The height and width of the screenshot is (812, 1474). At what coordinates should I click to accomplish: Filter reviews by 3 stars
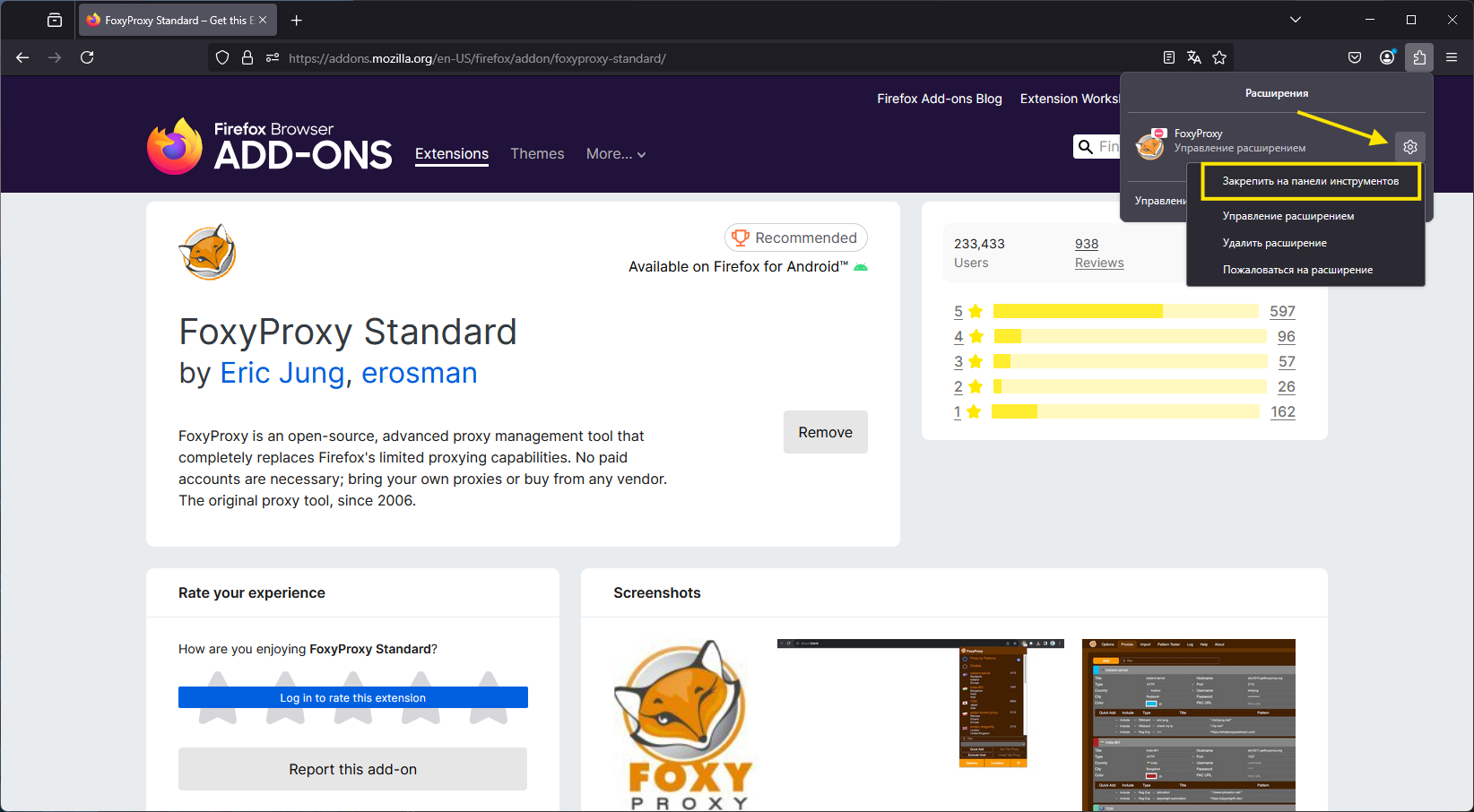pyautogui.click(x=968, y=361)
